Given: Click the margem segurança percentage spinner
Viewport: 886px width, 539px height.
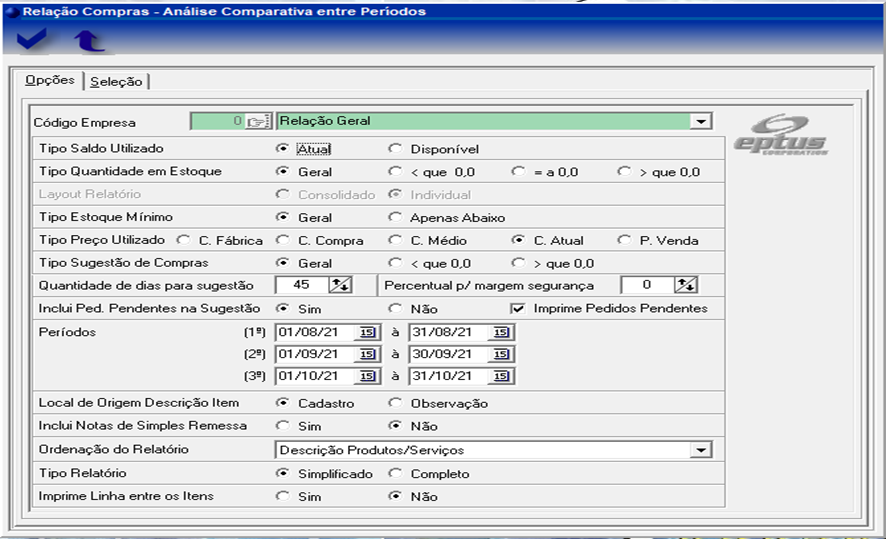Looking at the screenshot, I should 685,286.
